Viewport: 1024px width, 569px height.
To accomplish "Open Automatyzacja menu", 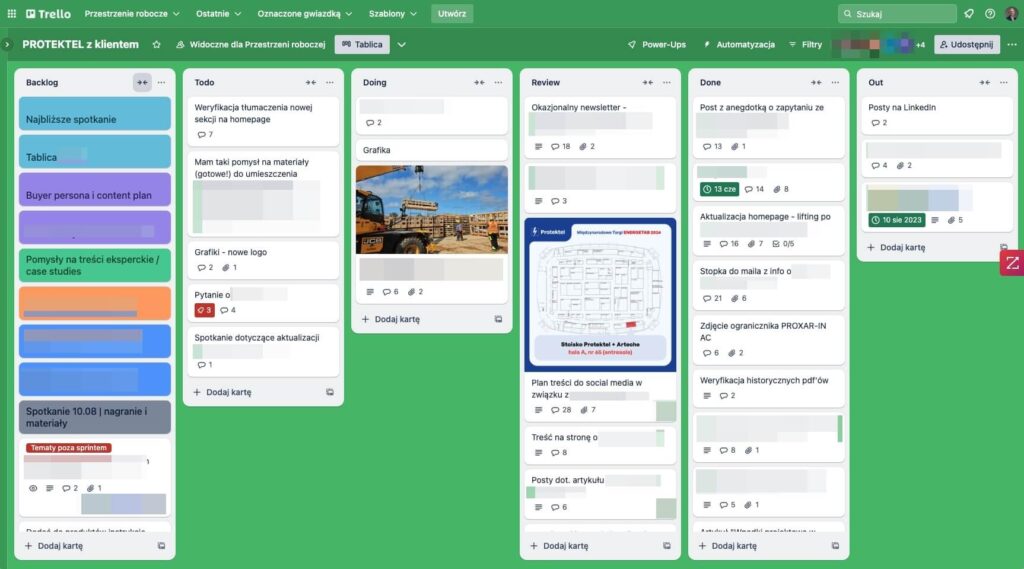I will [739, 44].
